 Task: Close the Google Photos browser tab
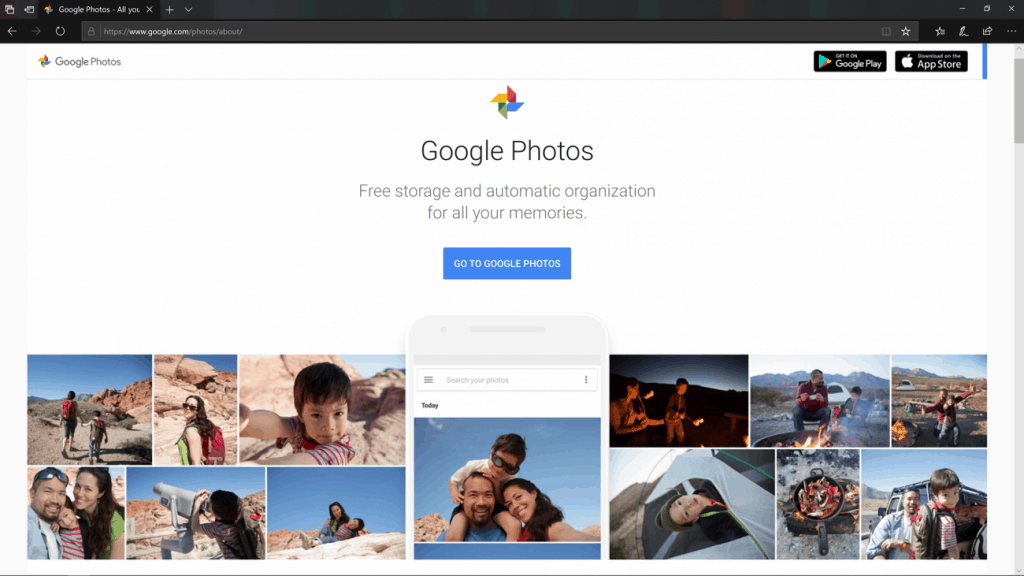click(150, 10)
